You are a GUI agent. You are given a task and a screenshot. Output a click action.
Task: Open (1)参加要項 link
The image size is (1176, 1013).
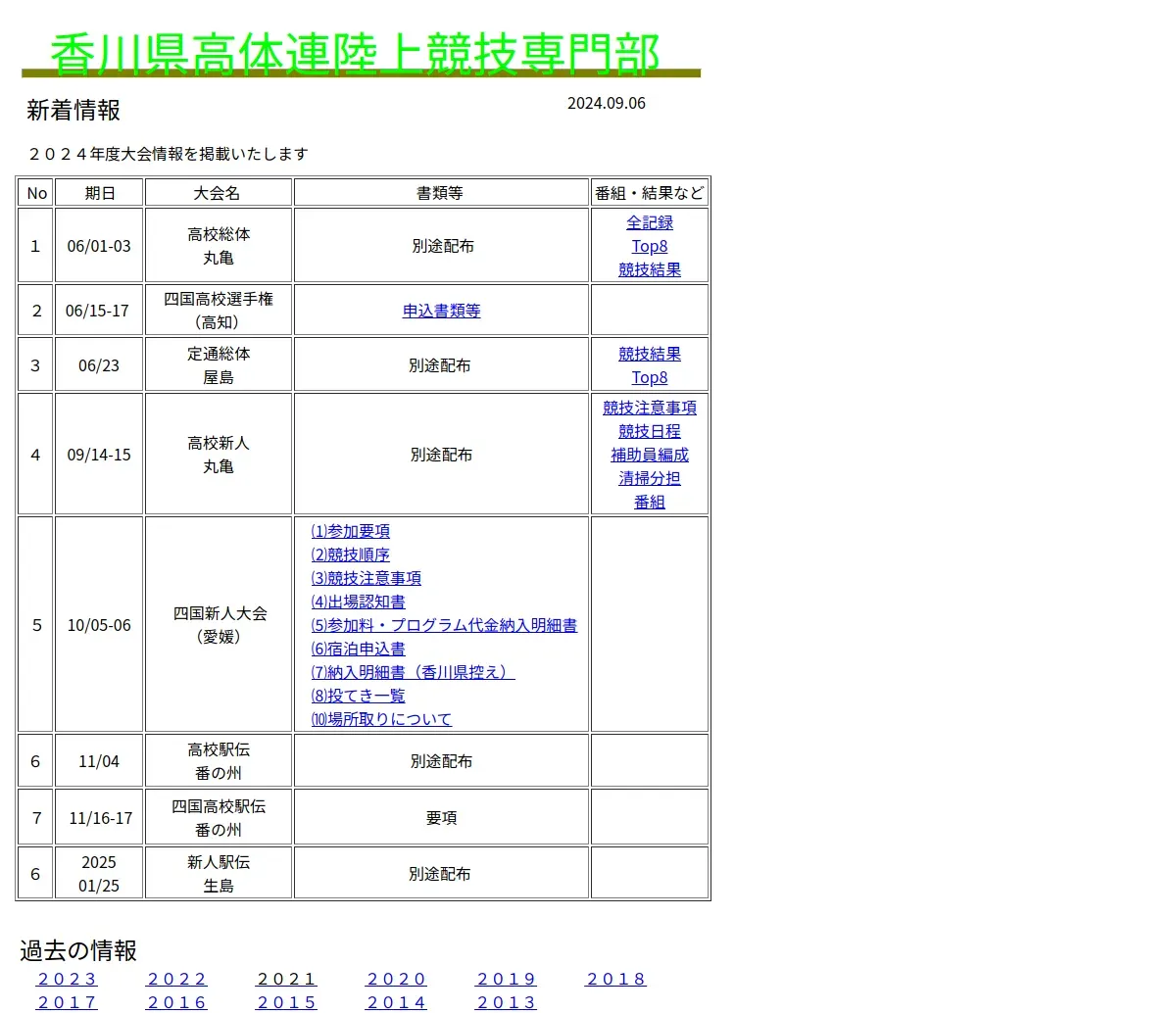click(351, 531)
